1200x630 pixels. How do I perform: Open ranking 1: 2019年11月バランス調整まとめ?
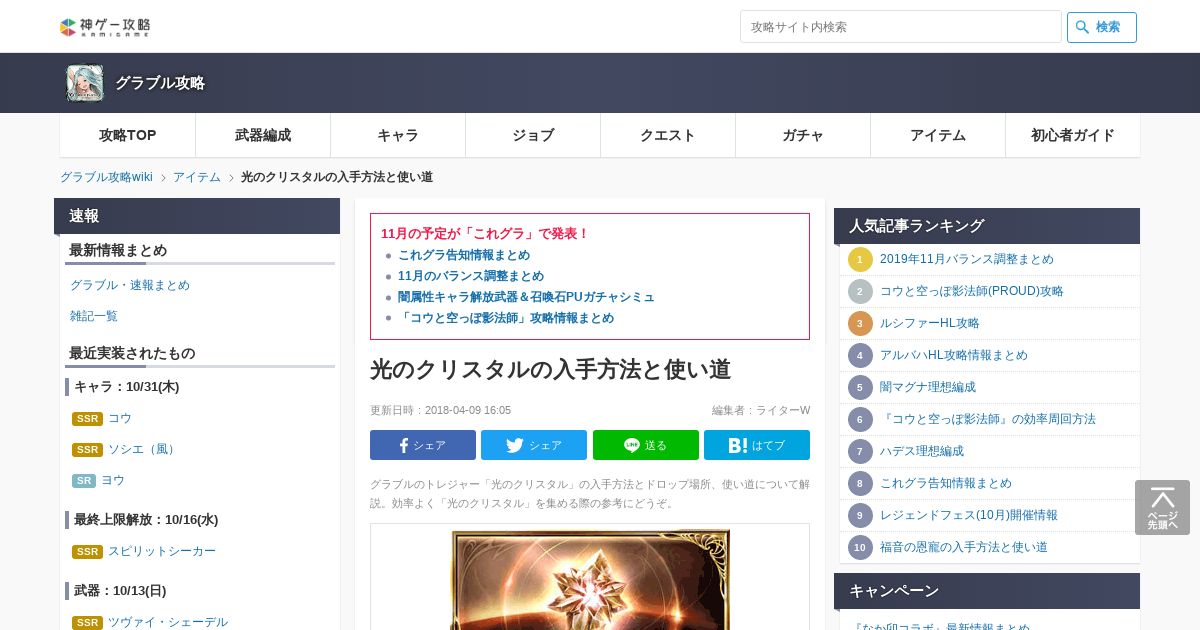967,259
